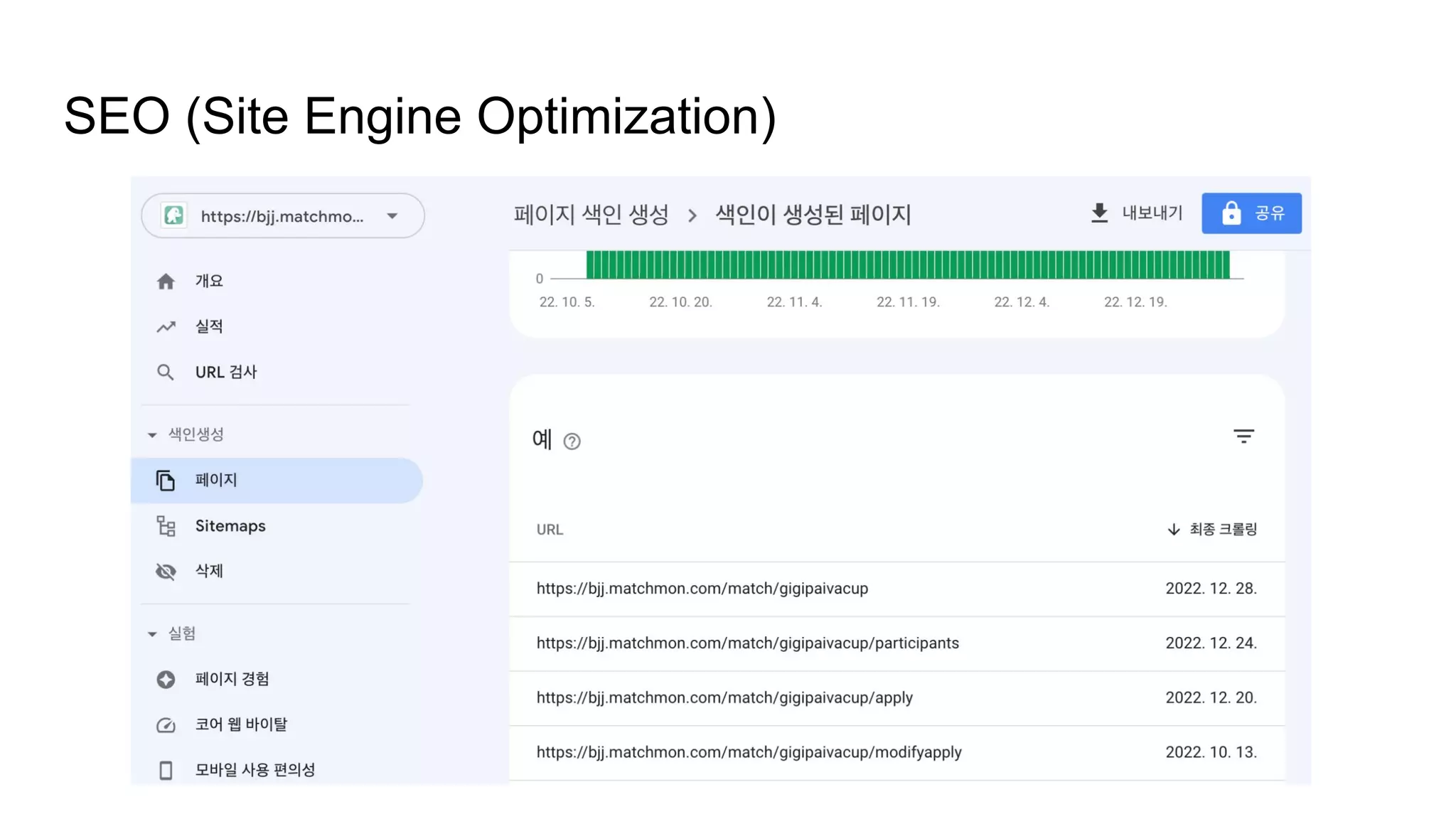The height and width of the screenshot is (819, 1456).
Task: Click the 코어 웹 바이탈 gauge icon
Action: (166, 725)
